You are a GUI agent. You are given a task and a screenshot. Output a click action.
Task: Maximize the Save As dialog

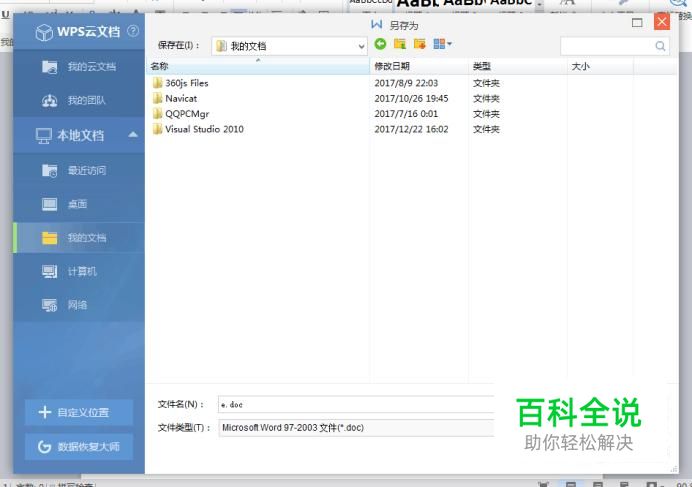tap(637, 23)
